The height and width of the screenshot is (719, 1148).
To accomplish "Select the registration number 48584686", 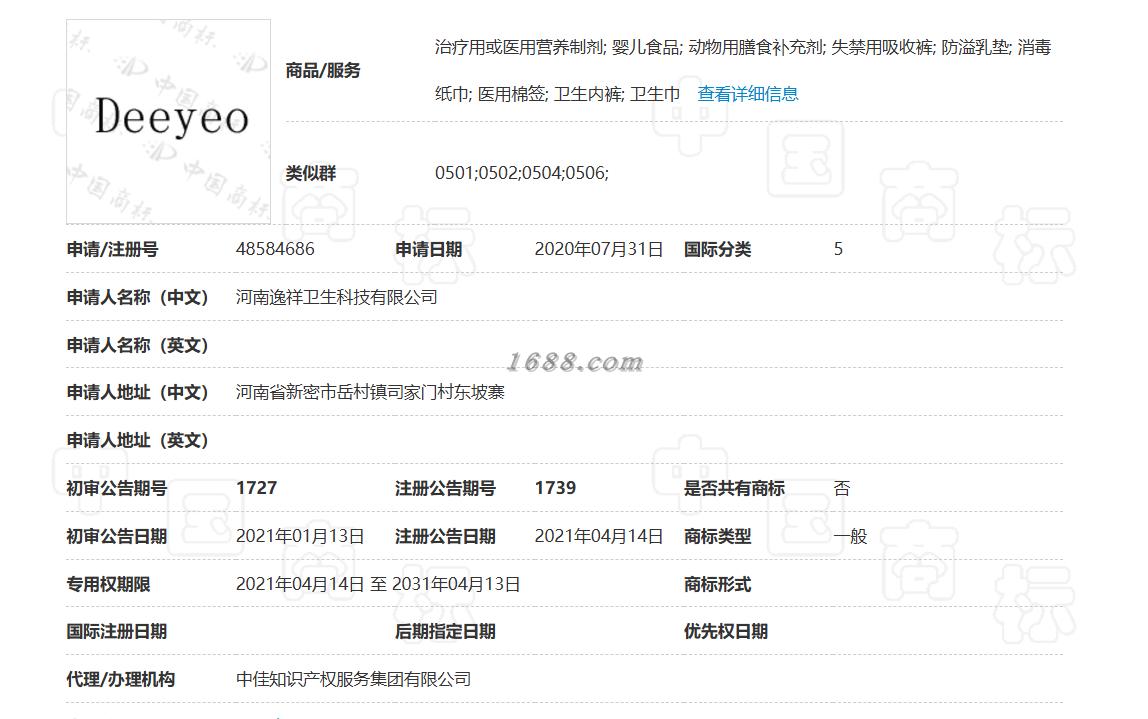I will click(275, 249).
